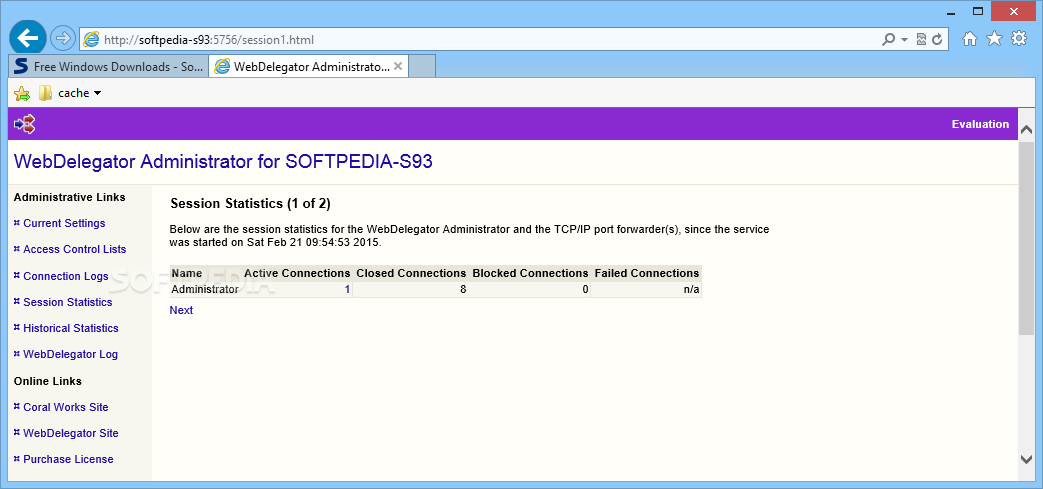Expand the cache folder dropdown arrow
The image size is (1043, 489).
(98, 94)
